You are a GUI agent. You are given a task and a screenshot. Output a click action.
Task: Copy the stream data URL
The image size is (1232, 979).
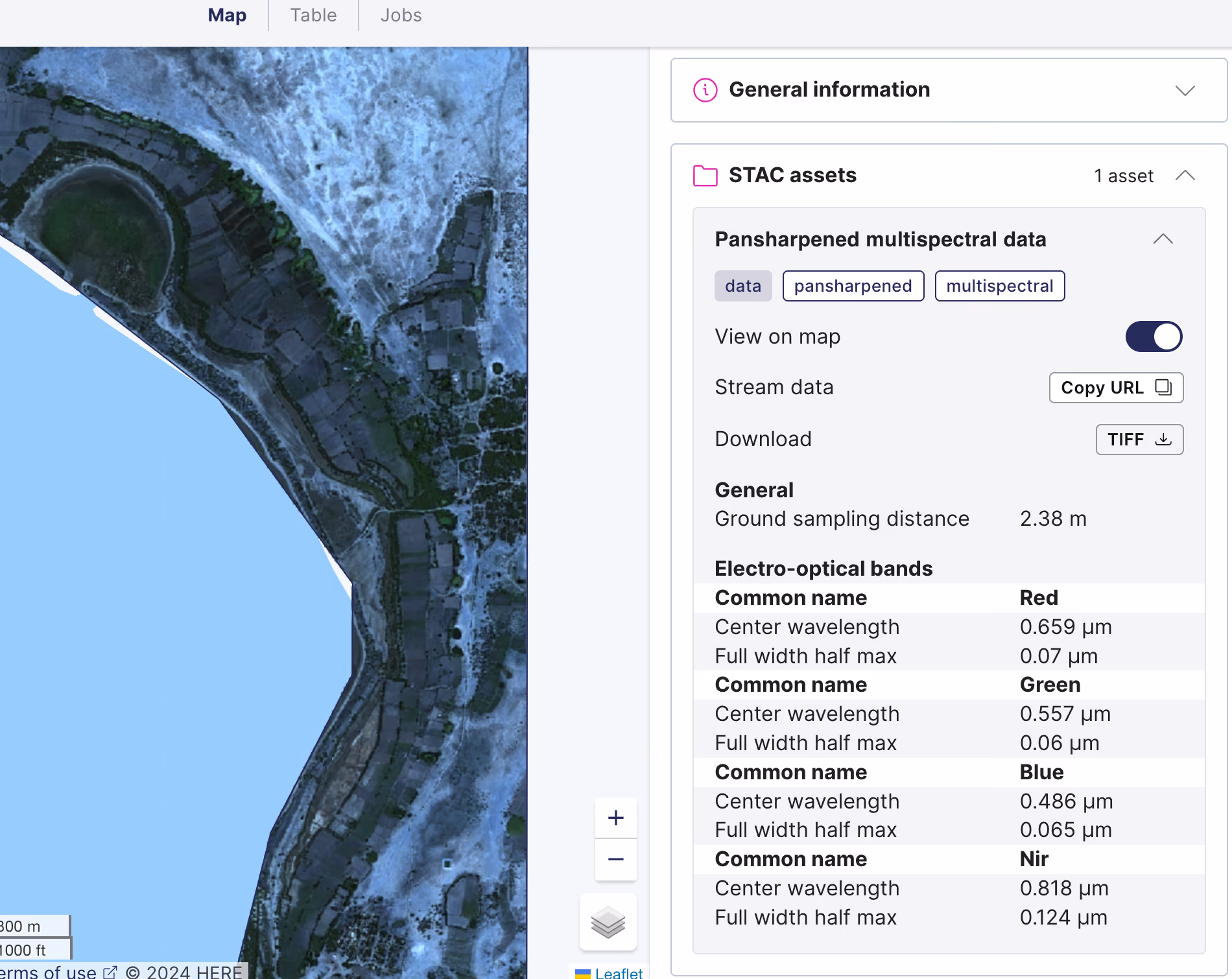[1117, 388]
